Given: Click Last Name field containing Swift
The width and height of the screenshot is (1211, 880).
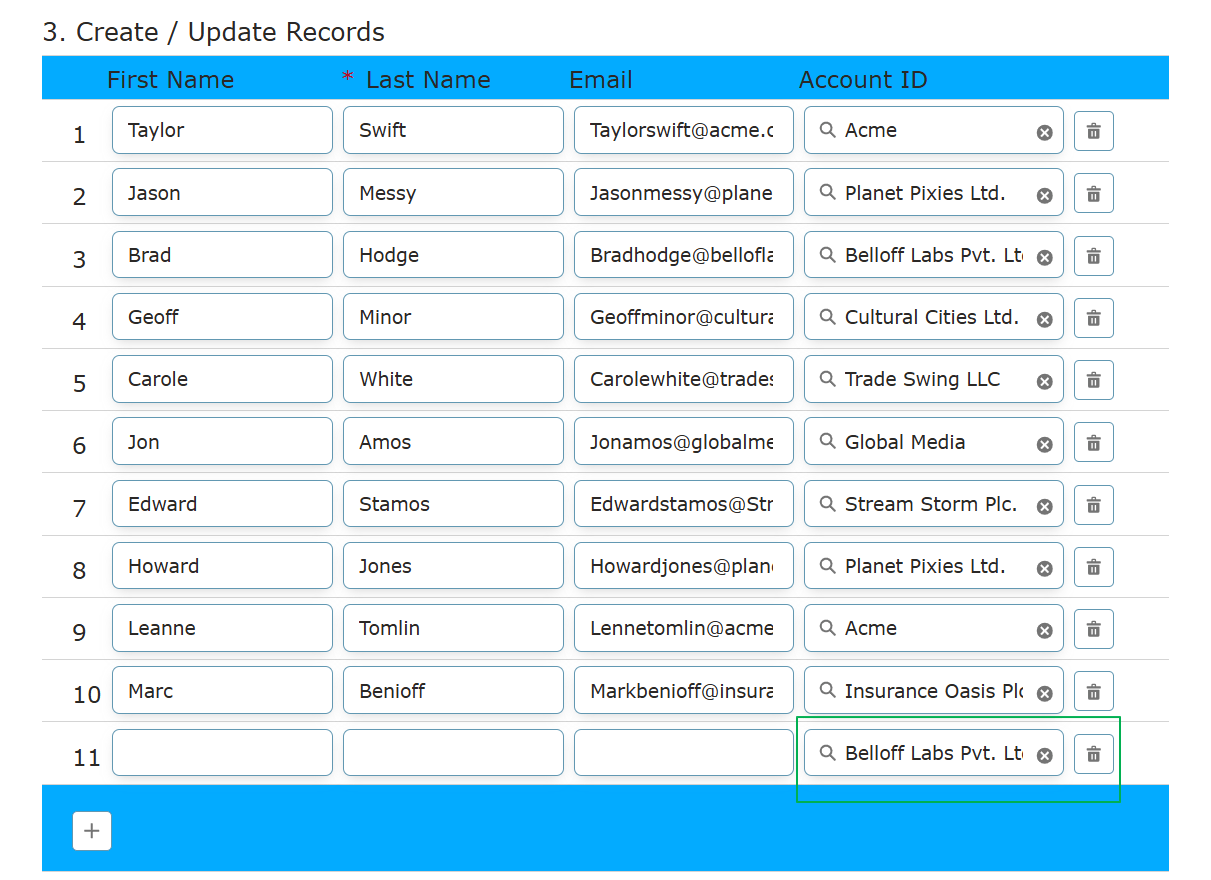Looking at the screenshot, I should [453, 130].
